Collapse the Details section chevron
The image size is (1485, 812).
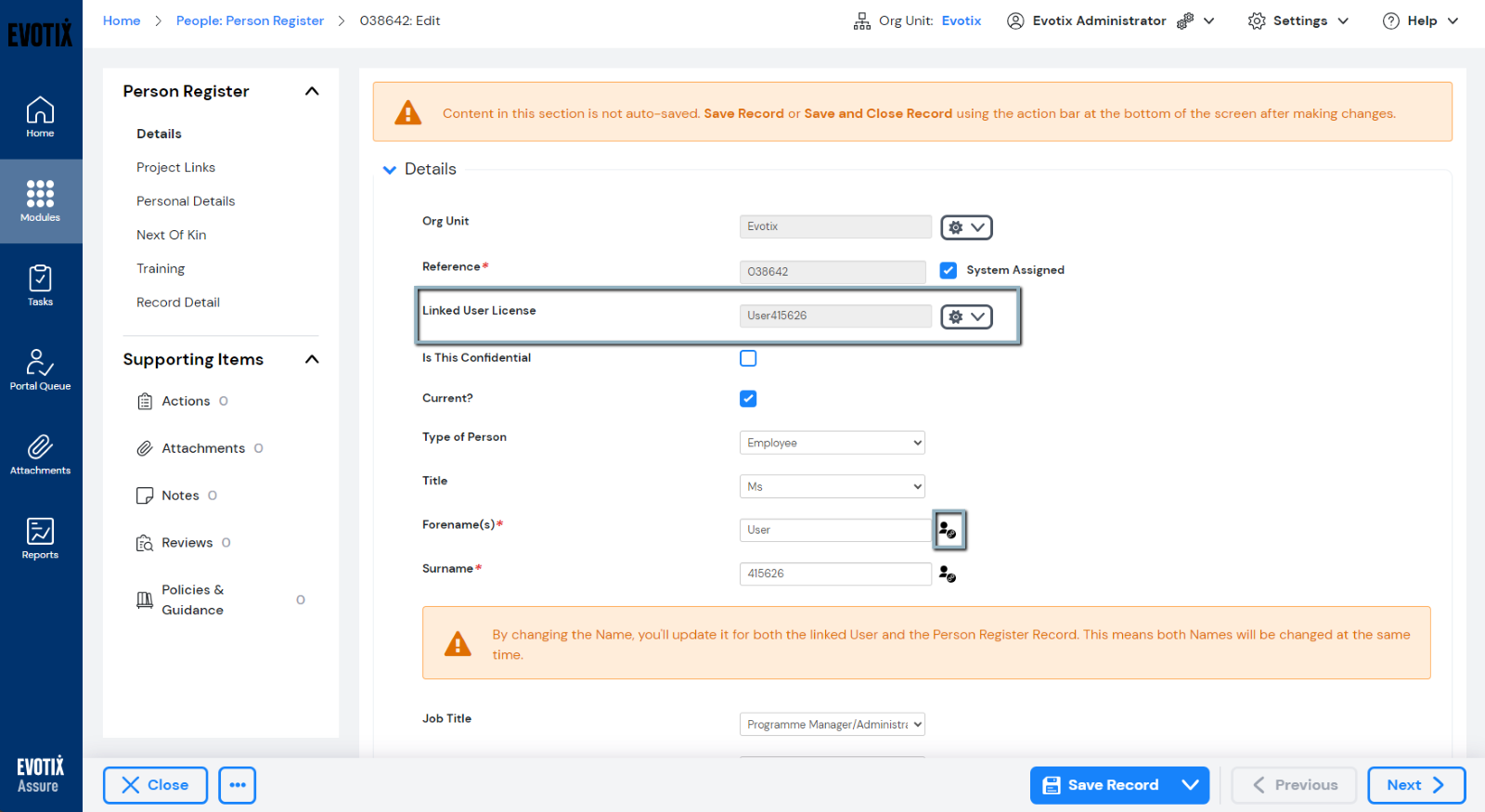click(x=390, y=170)
